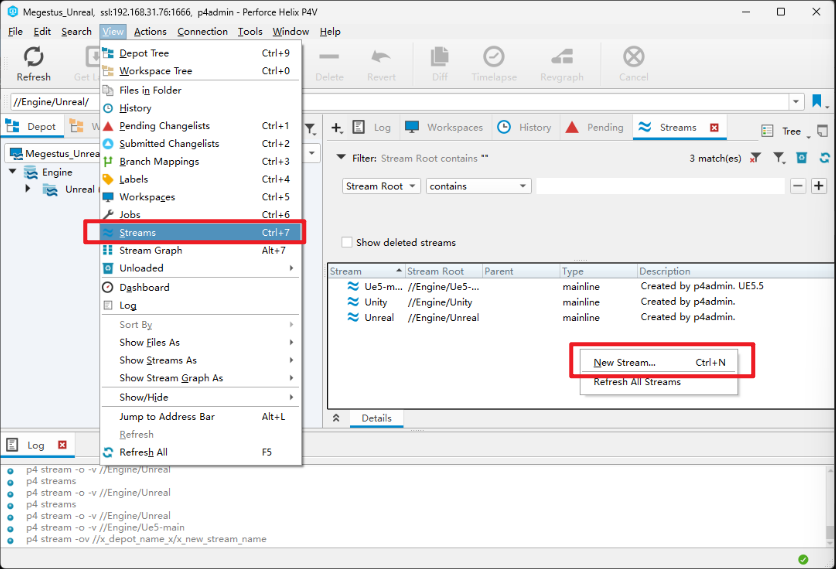Viewport: 836px width, 569px height.
Task: Click the Revert toolbar icon
Action: pyautogui.click(x=381, y=57)
